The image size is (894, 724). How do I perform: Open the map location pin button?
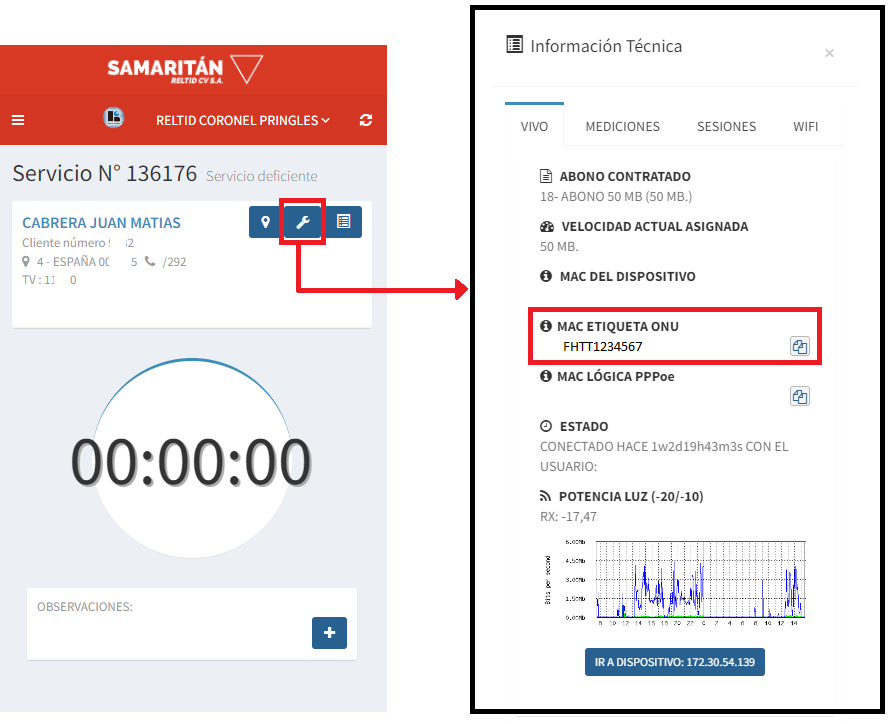click(x=265, y=222)
